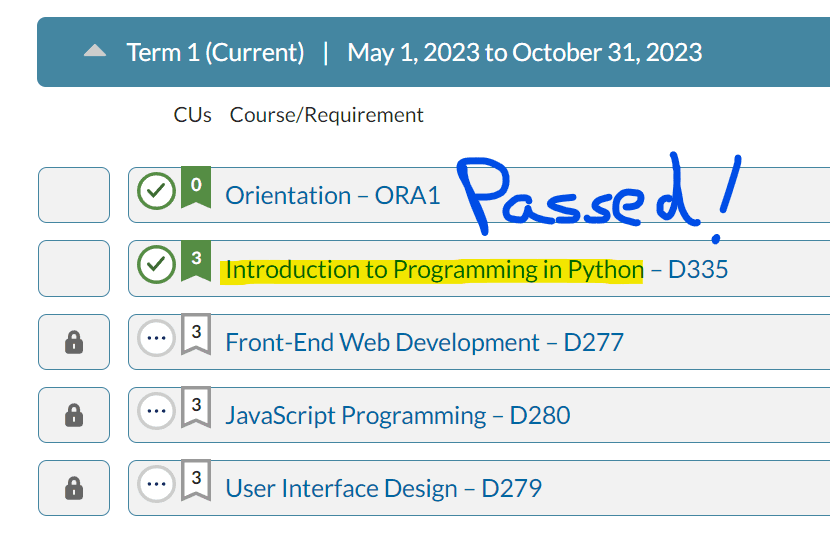Image resolution: width=830 pixels, height=546 pixels.
Task: Click the 3 CU bookmark for Front-End Web Development
Action: pyautogui.click(x=196, y=334)
